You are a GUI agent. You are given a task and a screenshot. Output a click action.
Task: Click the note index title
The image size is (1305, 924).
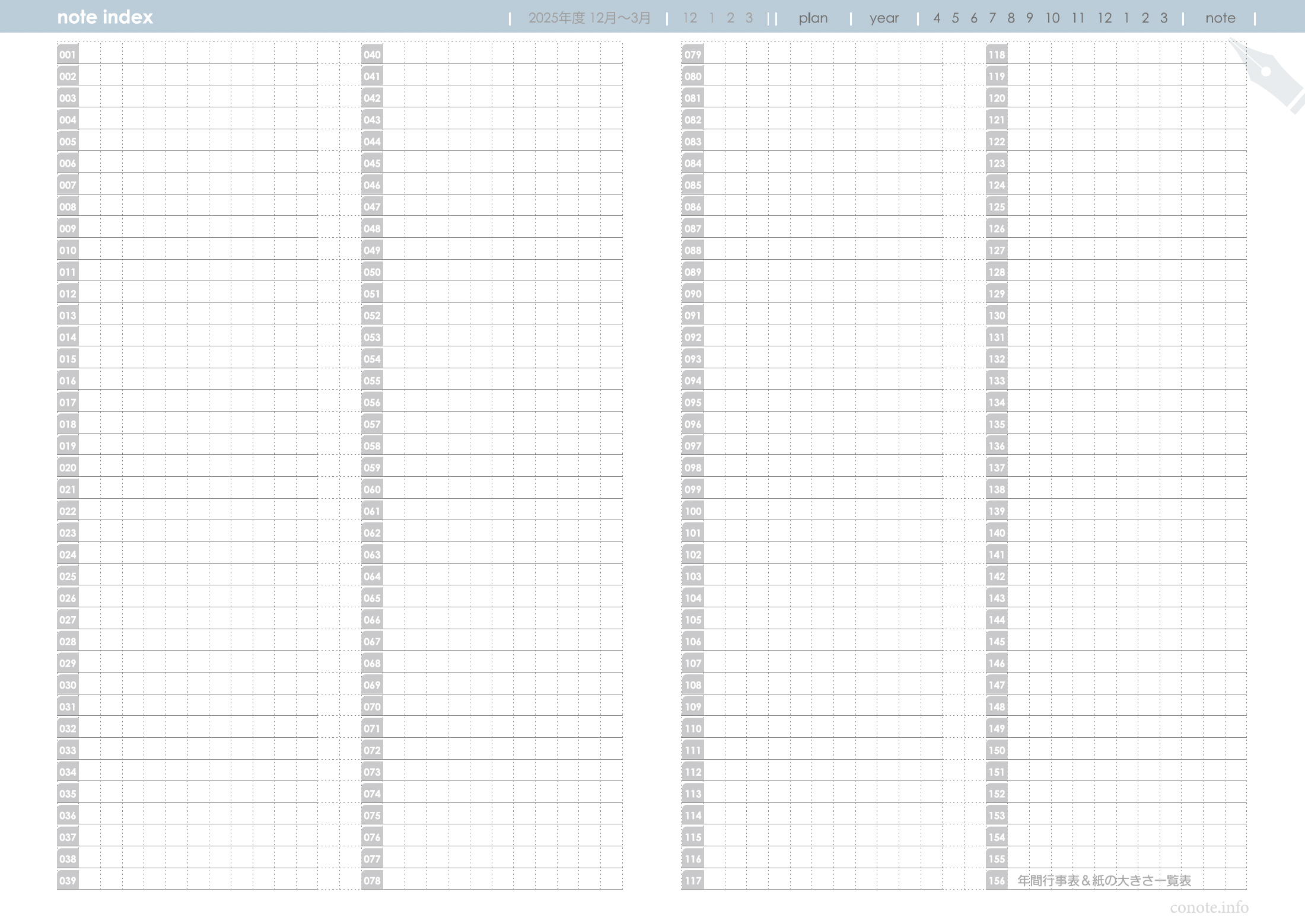pyautogui.click(x=105, y=17)
